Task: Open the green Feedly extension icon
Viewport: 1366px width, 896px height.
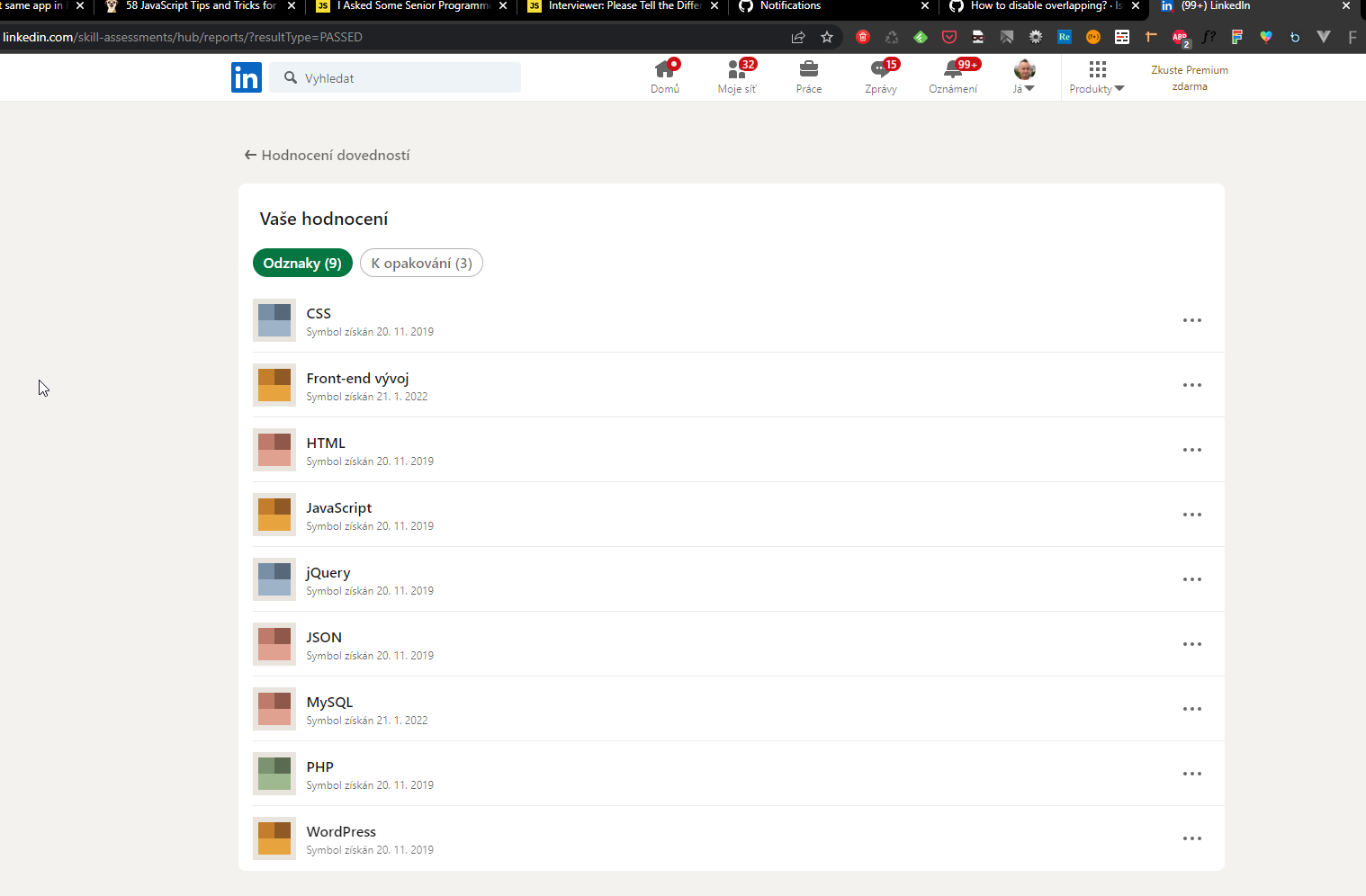Action: (x=921, y=37)
